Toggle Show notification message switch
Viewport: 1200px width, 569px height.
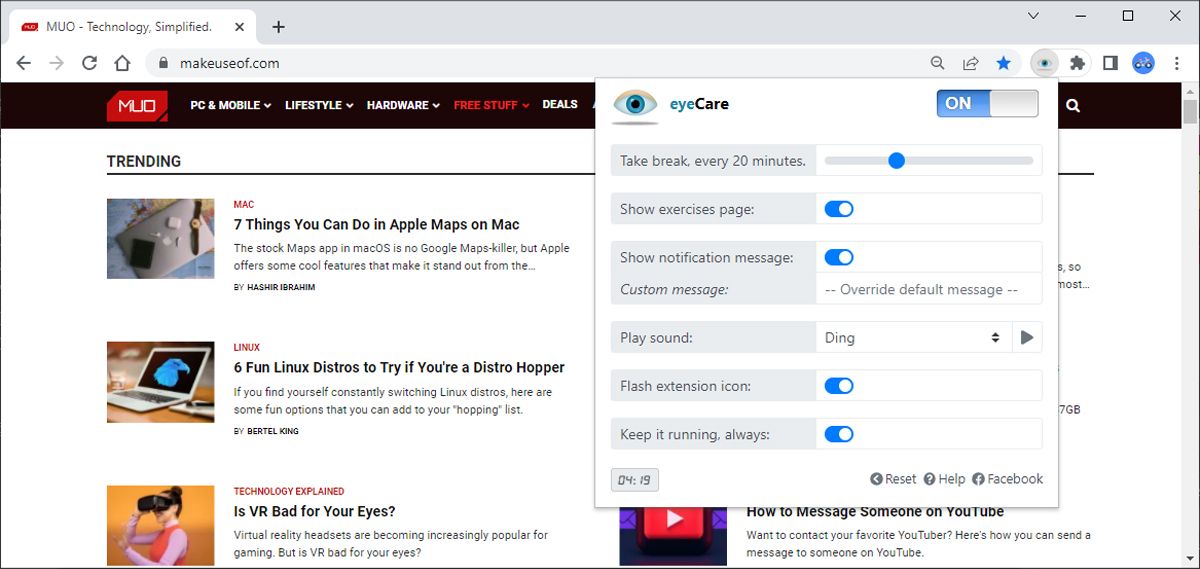838,257
